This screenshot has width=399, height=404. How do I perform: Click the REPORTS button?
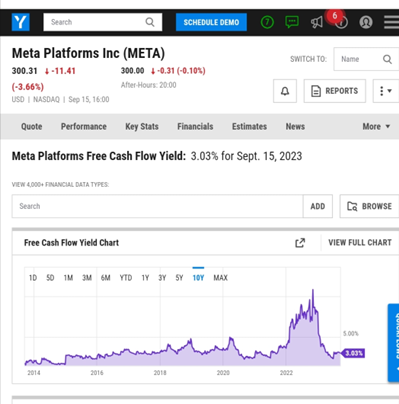(x=334, y=91)
